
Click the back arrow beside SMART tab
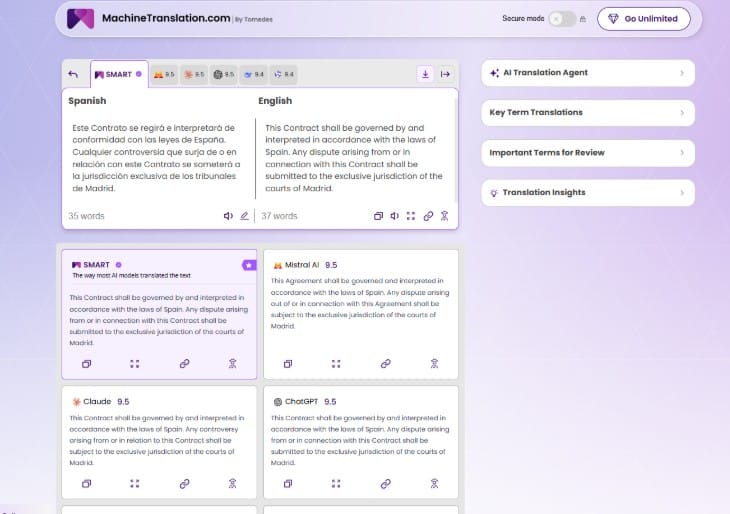click(73, 74)
